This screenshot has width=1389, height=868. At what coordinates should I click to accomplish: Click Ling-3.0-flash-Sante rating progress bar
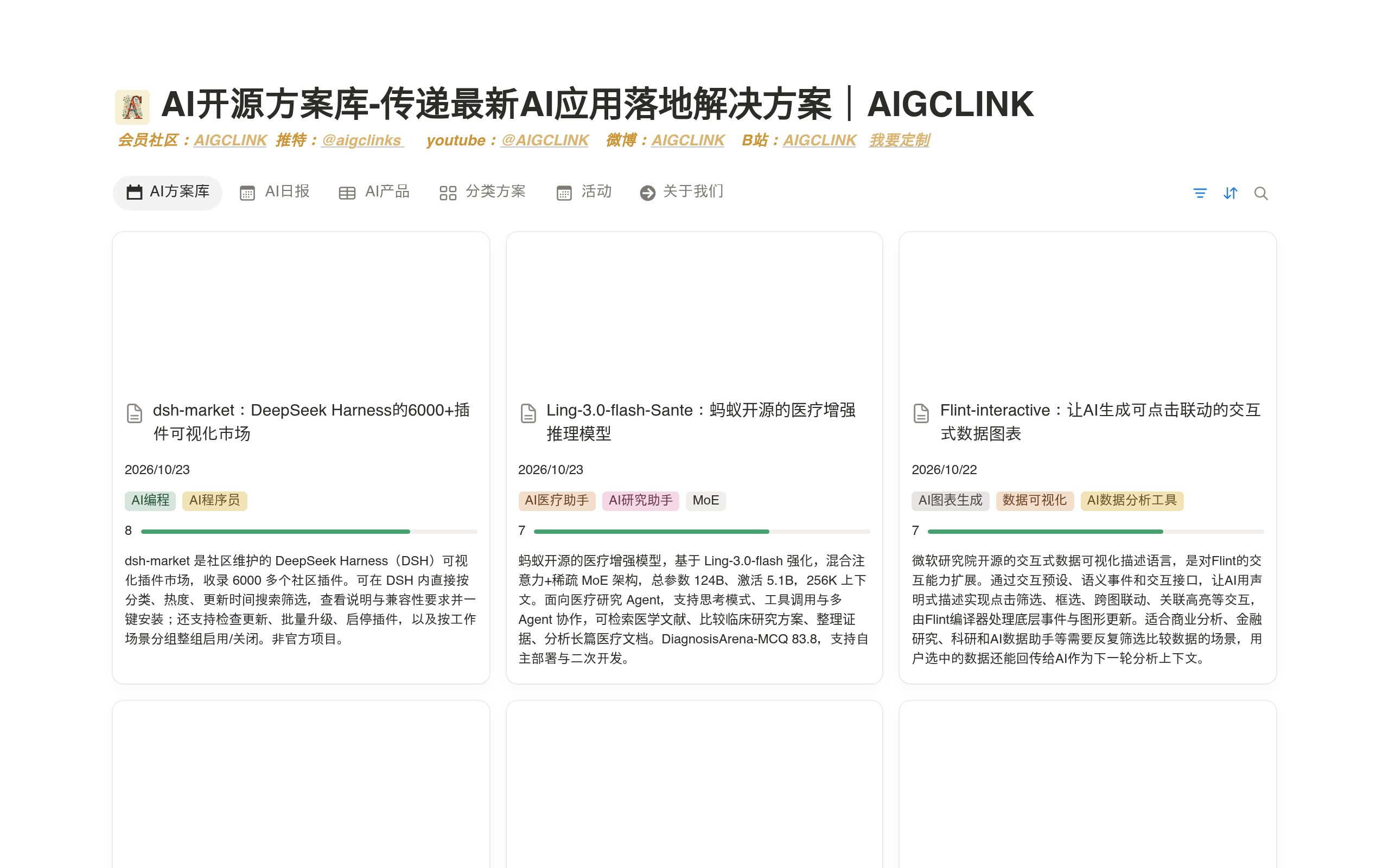(x=702, y=532)
